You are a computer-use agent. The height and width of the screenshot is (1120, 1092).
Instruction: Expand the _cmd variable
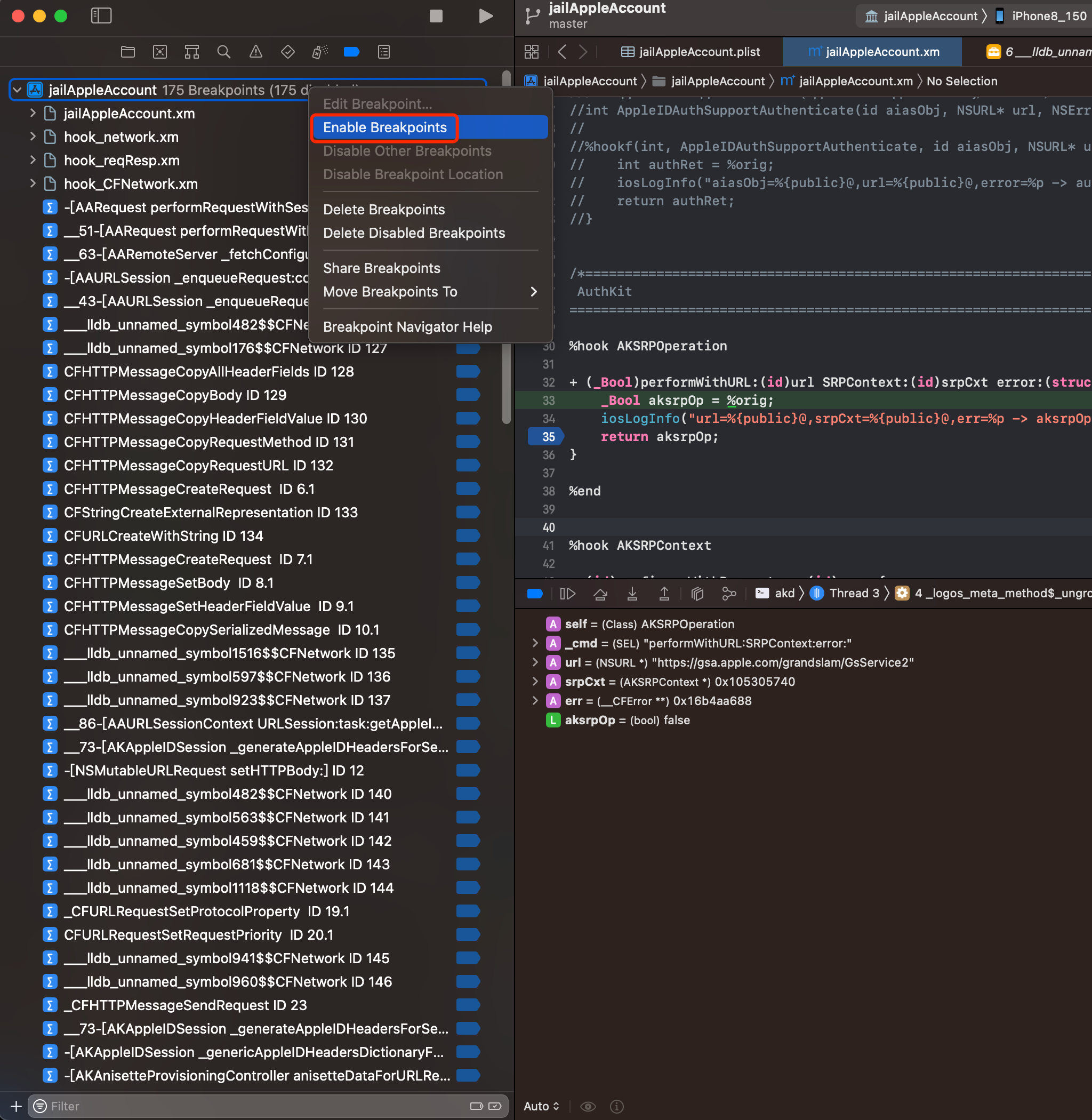534,643
